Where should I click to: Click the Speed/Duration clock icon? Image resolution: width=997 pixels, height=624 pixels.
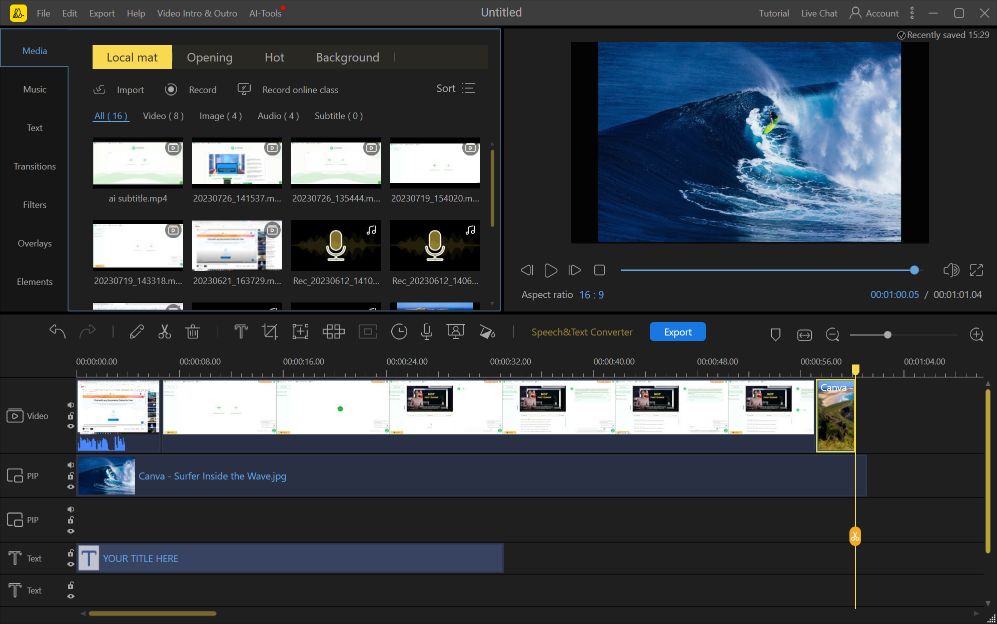(x=399, y=332)
